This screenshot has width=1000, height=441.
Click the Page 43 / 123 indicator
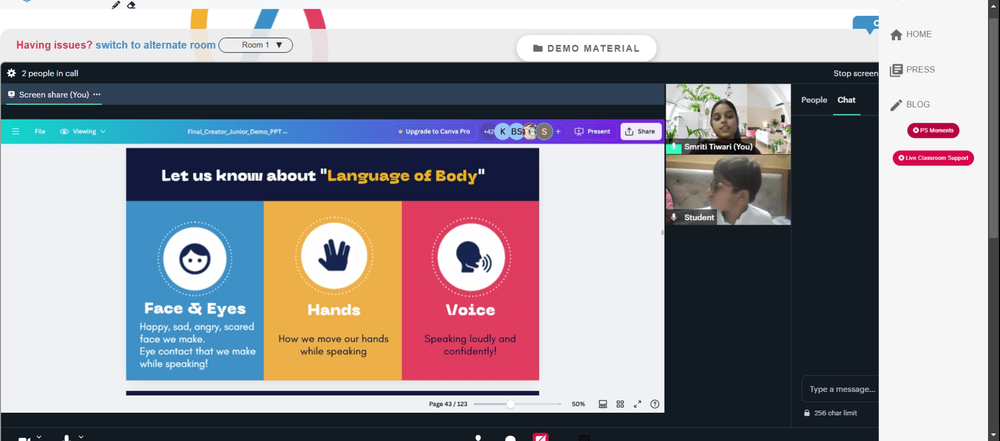[x=448, y=404]
